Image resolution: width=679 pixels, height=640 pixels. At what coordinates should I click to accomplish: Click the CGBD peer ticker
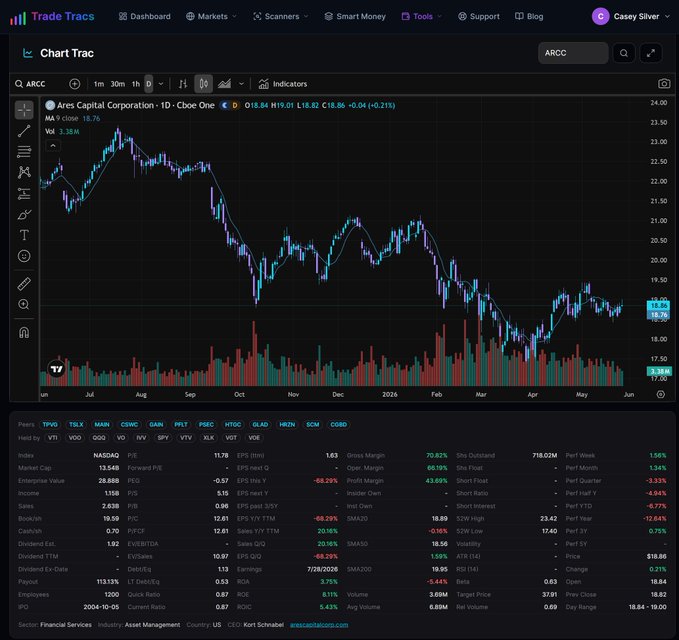point(339,424)
